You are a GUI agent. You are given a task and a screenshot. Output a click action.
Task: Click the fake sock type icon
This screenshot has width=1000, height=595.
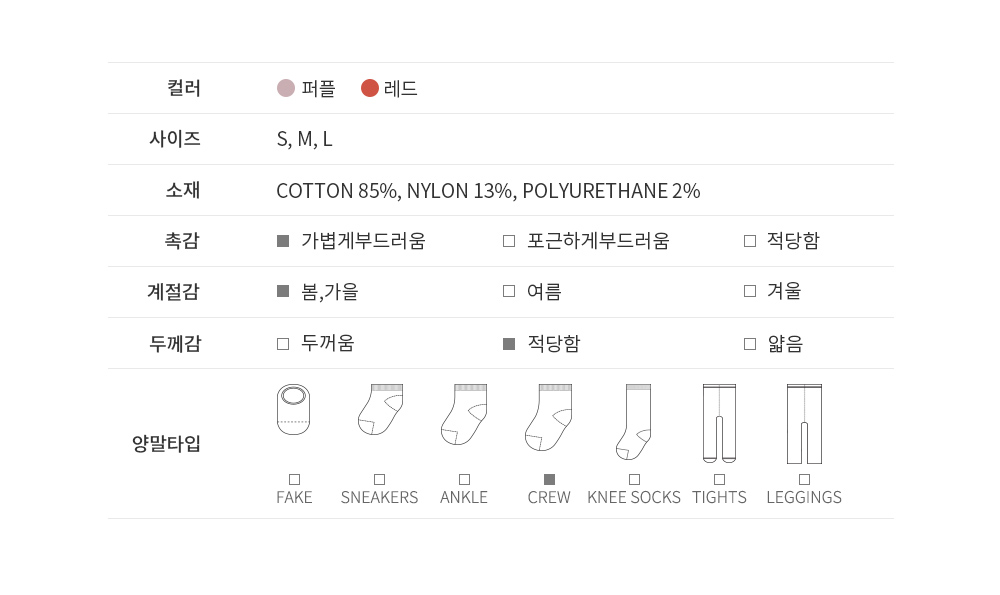tap(293, 410)
